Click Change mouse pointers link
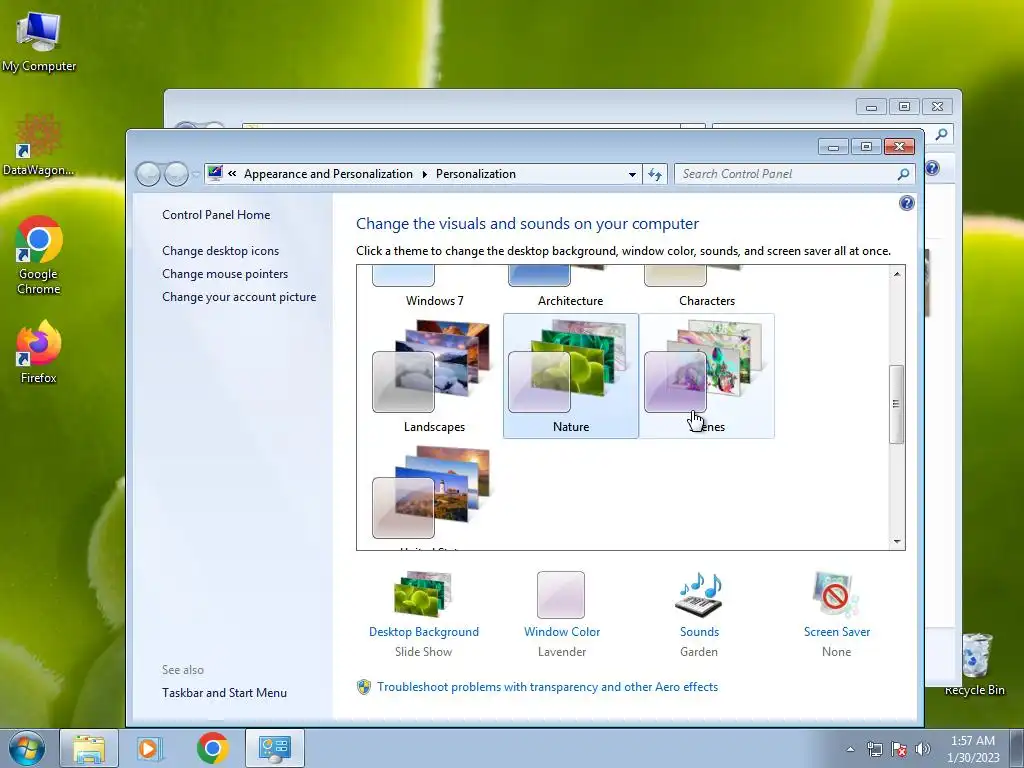The width and height of the screenshot is (1024, 768). click(x=225, y=274)
